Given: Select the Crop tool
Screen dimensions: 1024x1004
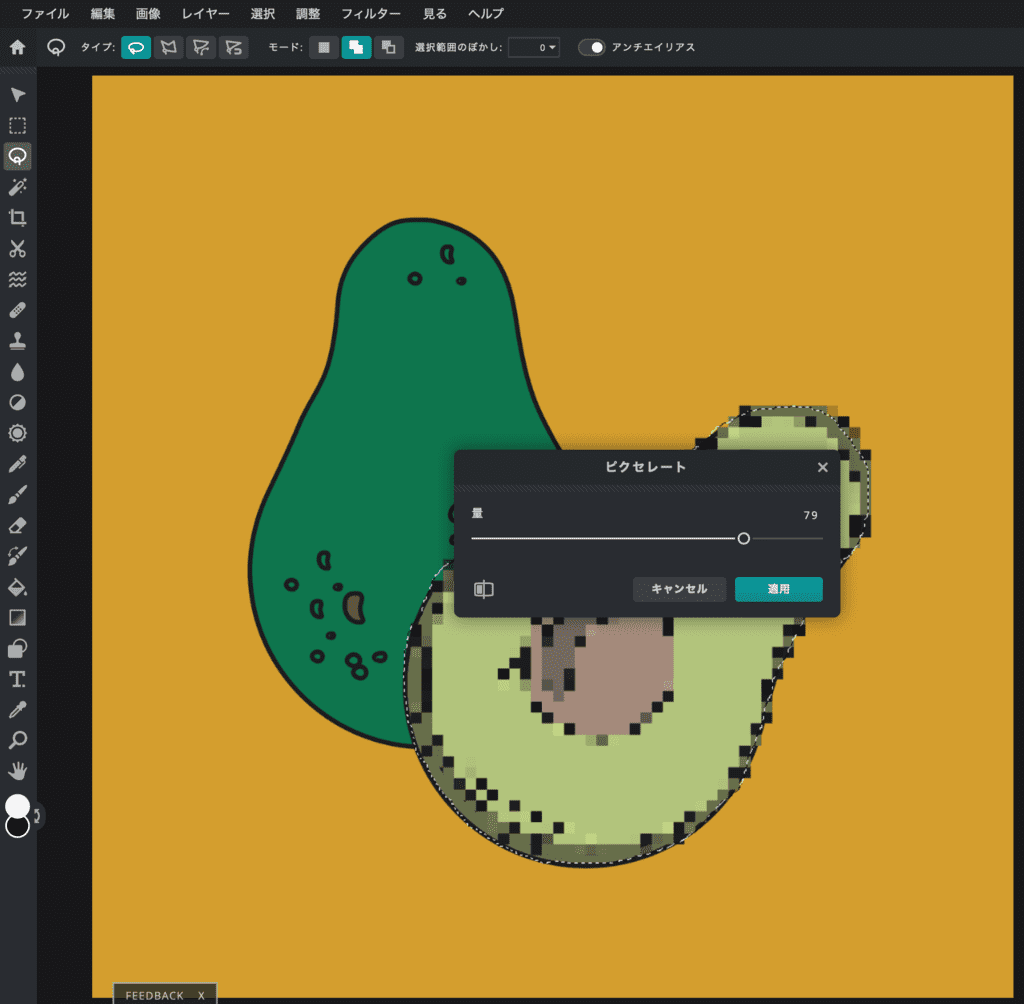Looking at the screenshot, I should click(17, 218).
